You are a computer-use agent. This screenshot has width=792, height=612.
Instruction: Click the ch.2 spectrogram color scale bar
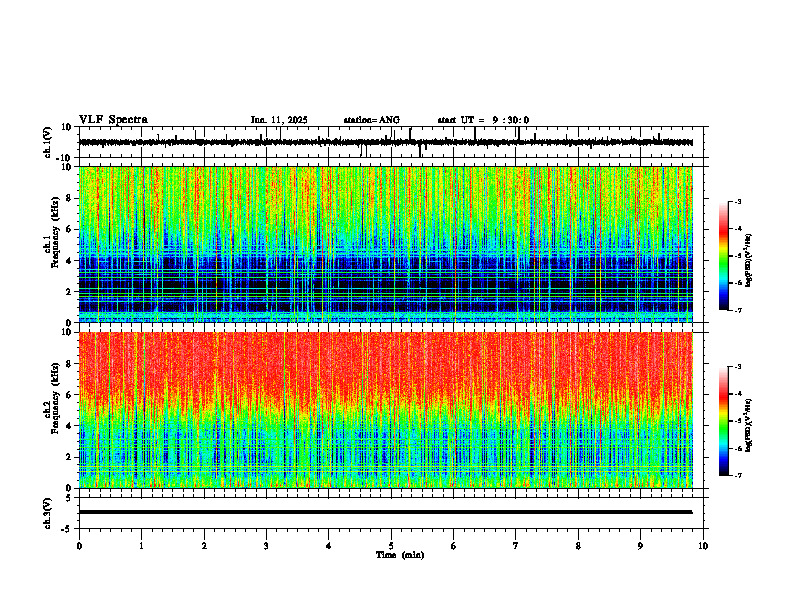pyautogui.click(x=724, y=421)
